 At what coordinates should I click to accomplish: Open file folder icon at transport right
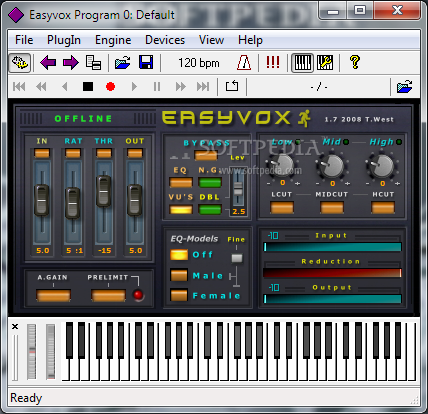[405, 87]
